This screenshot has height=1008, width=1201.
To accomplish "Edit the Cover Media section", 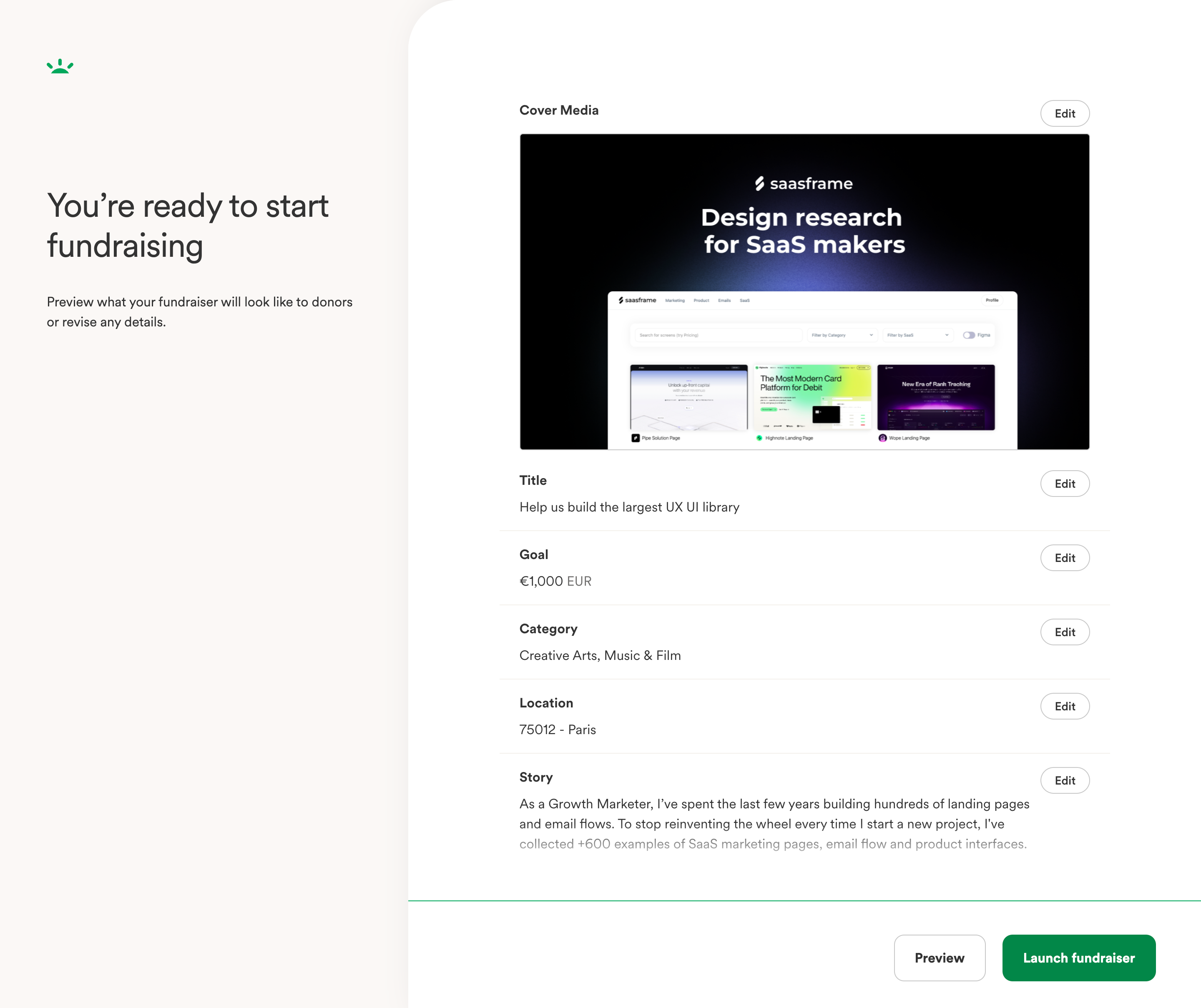I will click(x=1064, y=113).
